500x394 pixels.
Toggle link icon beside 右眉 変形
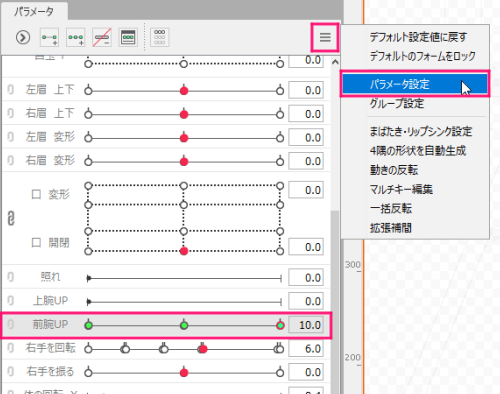tap(11, 161)
